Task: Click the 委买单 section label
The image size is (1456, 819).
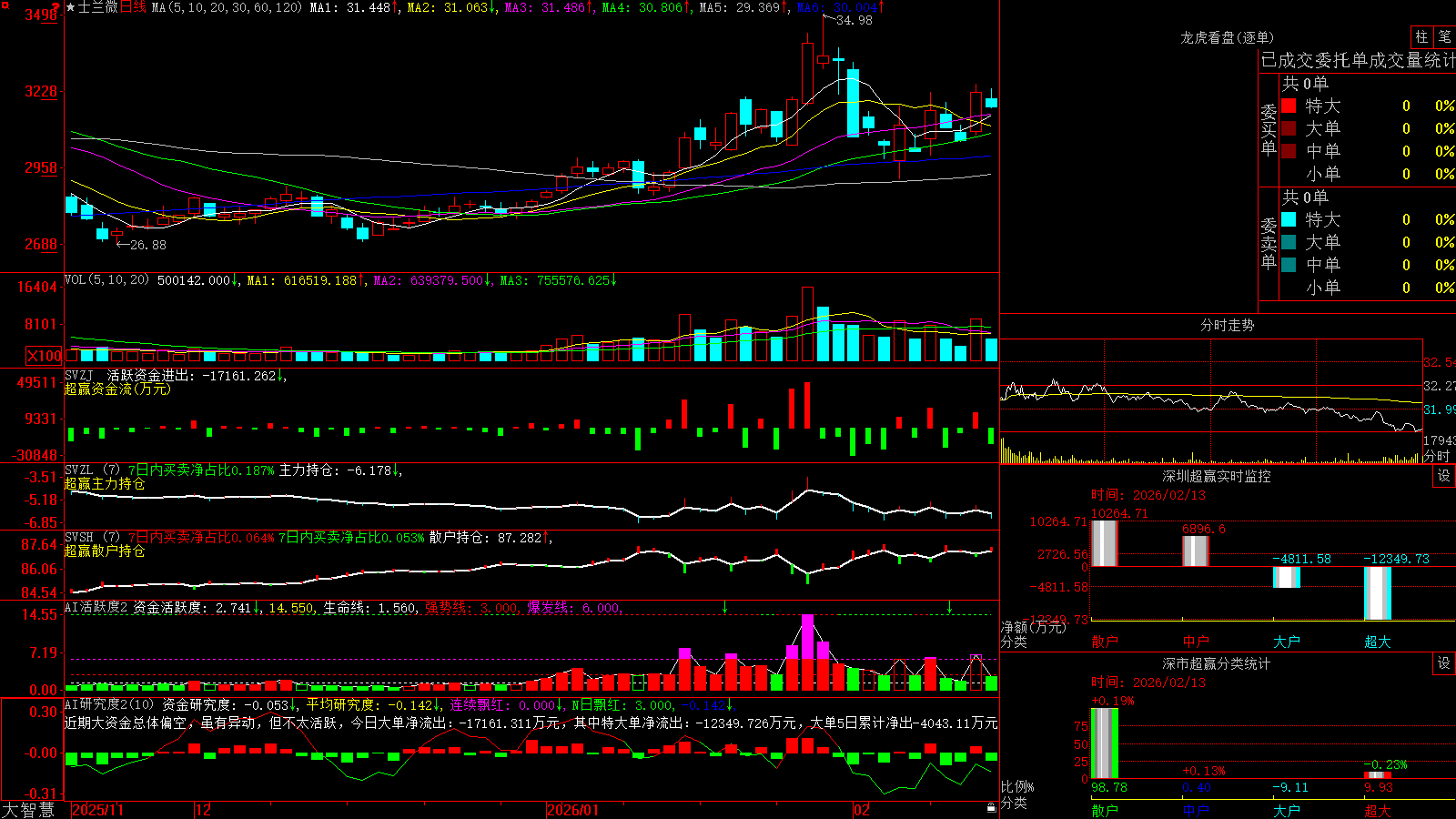Action: [x=1269, y=130]
